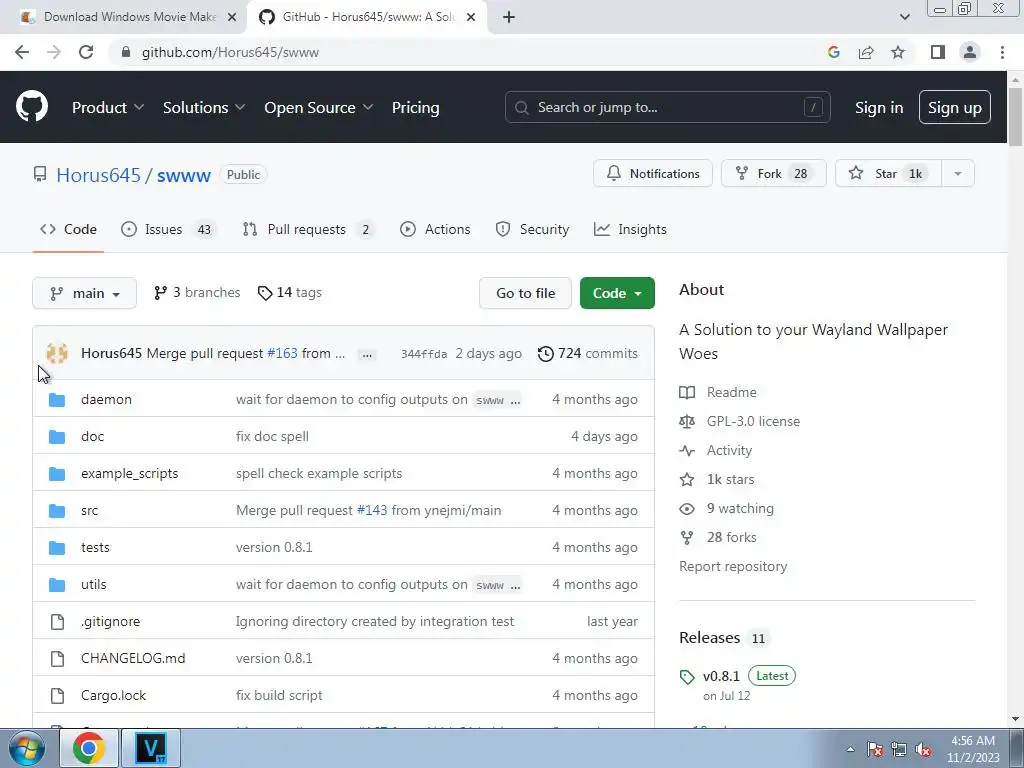Star the repository with Star button

tap(888, 174)
